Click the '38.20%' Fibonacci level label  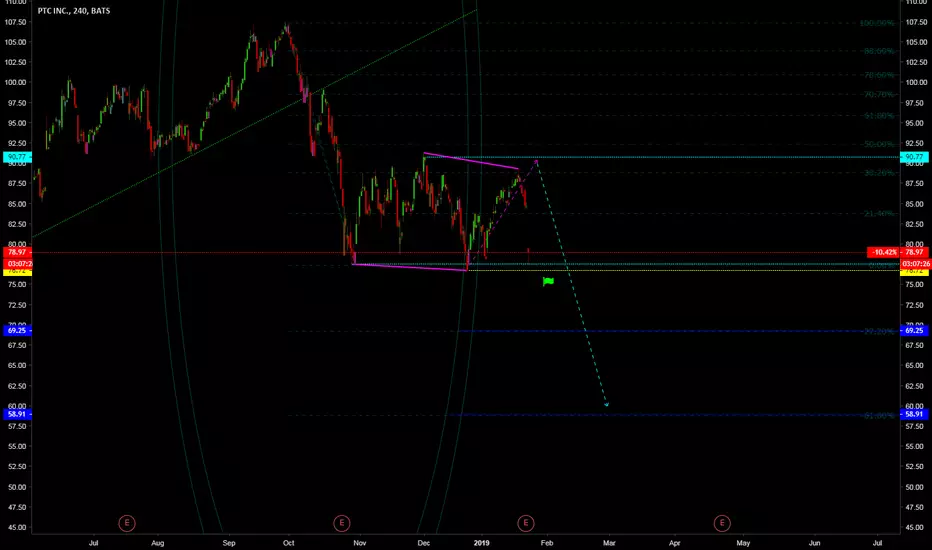click(x=879, y=173)
